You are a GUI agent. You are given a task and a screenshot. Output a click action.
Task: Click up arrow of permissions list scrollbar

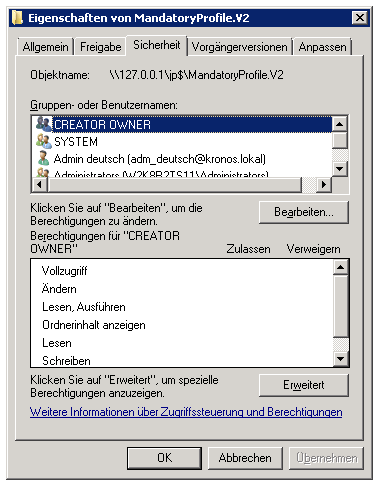pos(341,267)
